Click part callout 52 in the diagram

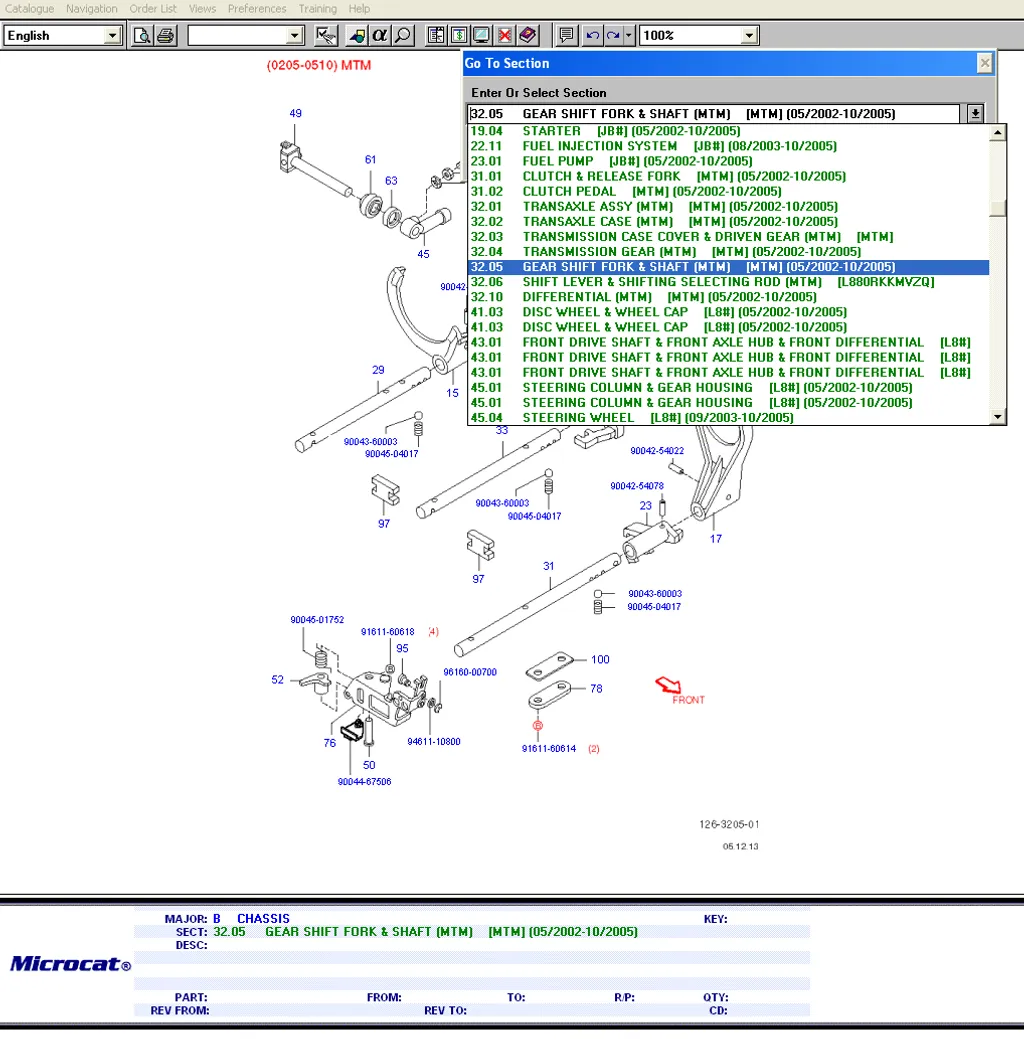point(278,680)
